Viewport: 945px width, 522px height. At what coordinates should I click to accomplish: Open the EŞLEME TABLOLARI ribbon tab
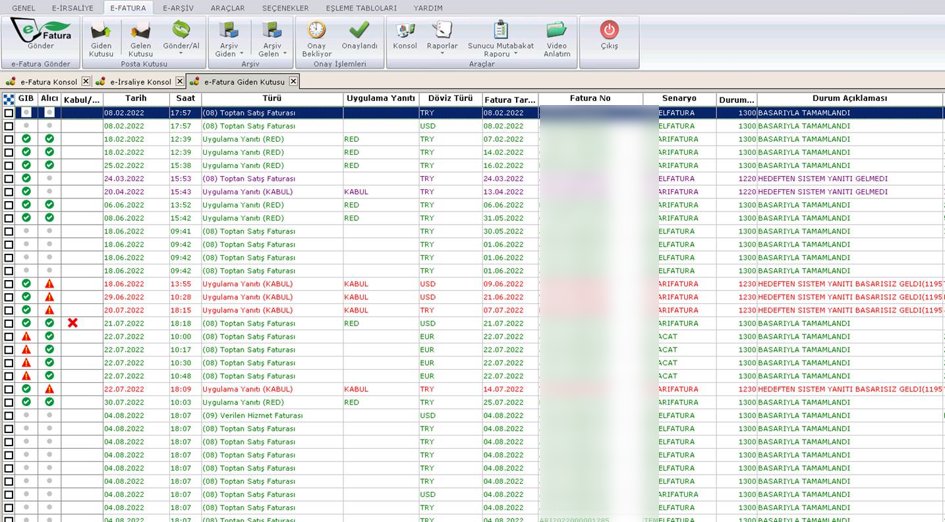361,8
